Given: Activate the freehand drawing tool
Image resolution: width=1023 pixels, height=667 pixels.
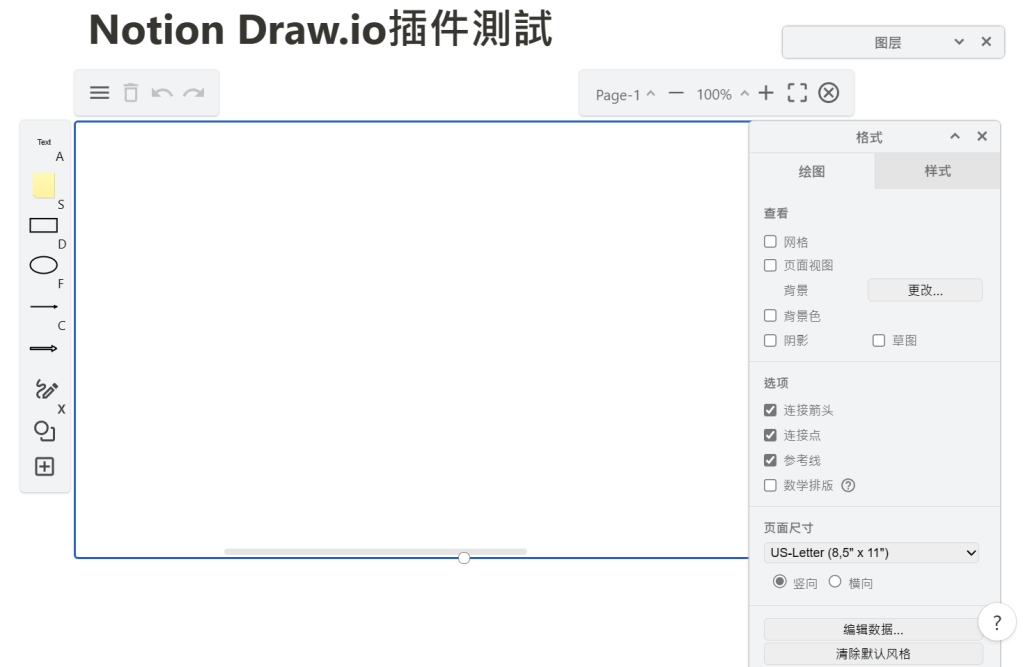Looking at the screenshot, I should coord(46,388).
